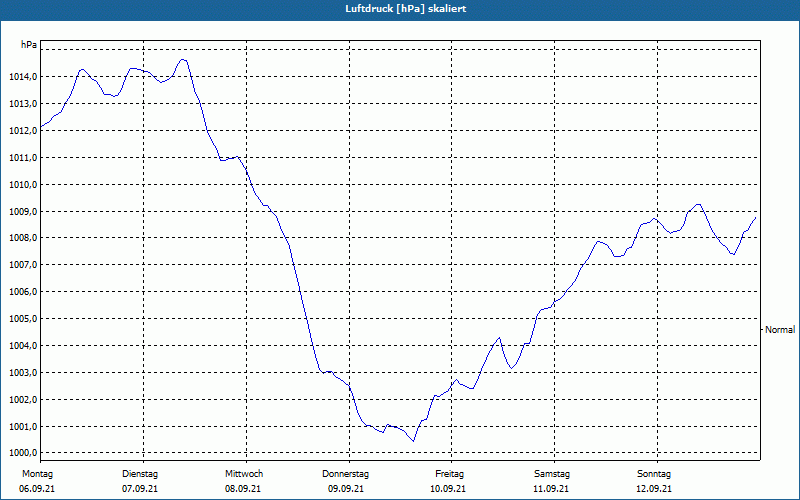The image size is (800, 500).
Task: Click the date 10.09.21
Action: point(448,489)
